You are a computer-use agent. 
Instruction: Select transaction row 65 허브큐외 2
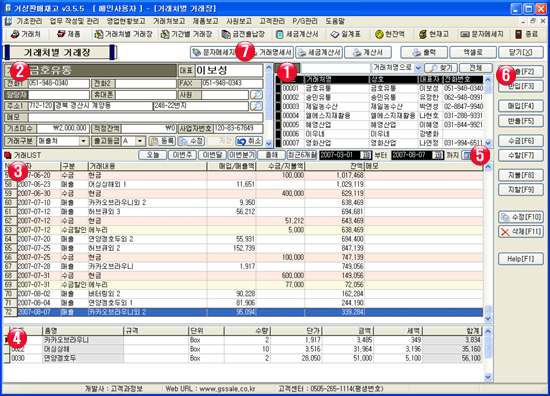[x=243, y=248]
